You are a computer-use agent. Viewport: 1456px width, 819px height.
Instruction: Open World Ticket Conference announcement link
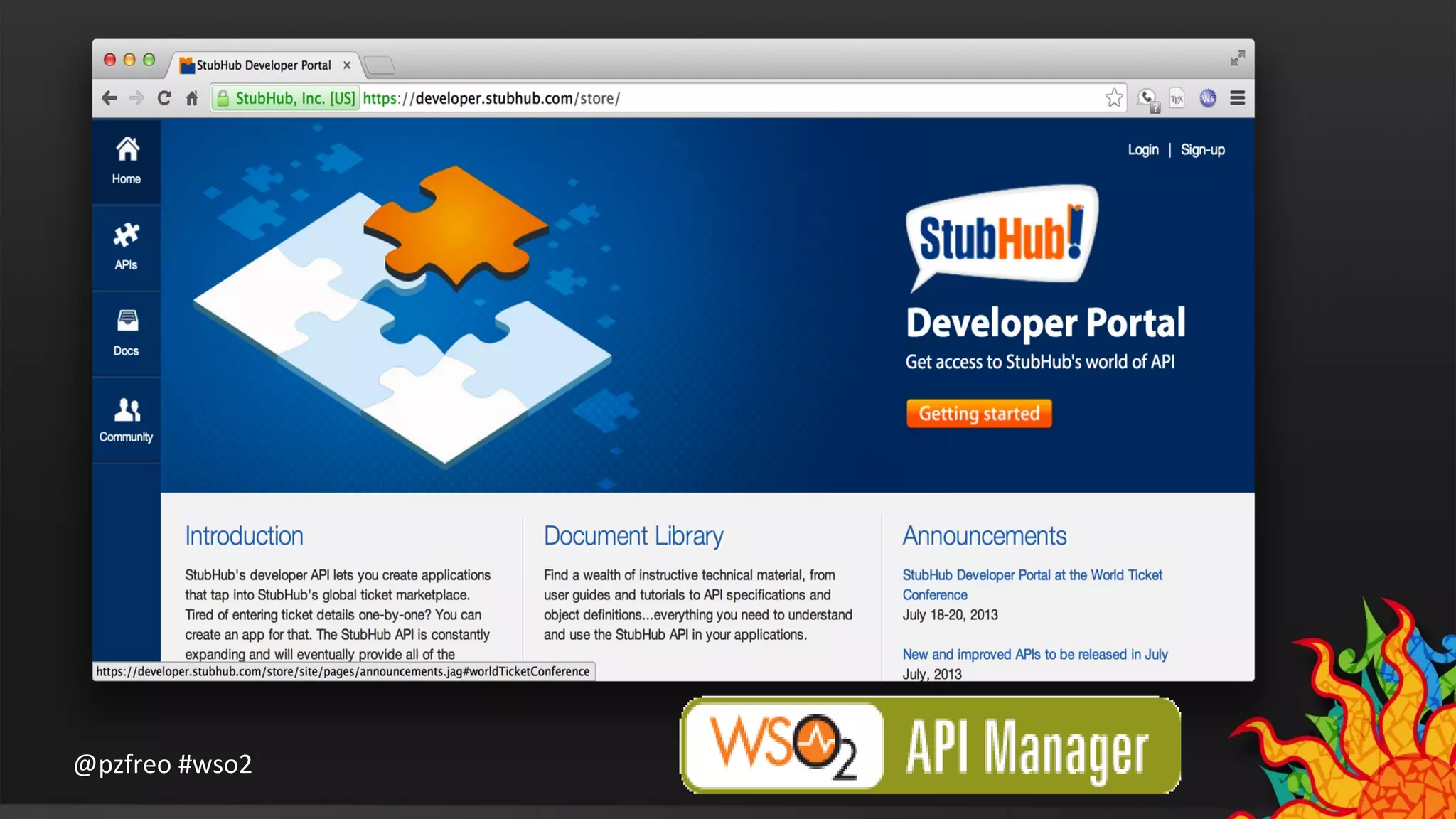(1032, 575)
